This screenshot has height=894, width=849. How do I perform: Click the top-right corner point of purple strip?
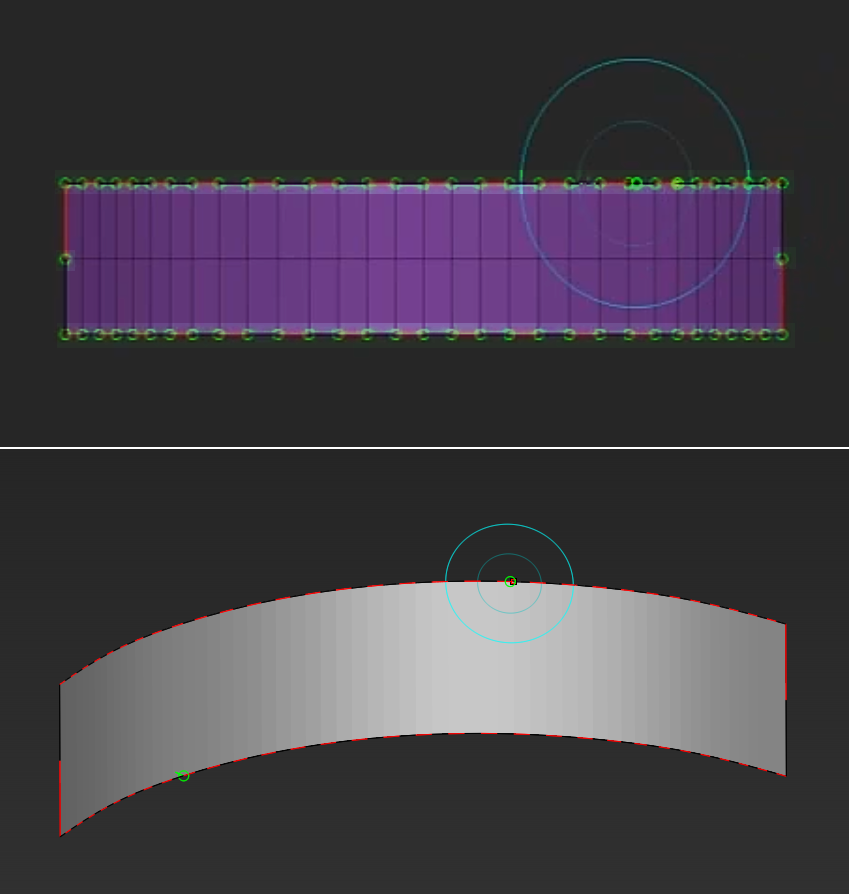click(783, 183)
